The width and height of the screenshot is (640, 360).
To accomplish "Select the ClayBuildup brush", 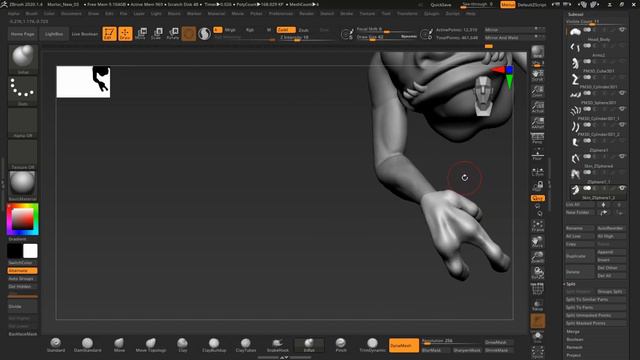I will pos(214,344).
